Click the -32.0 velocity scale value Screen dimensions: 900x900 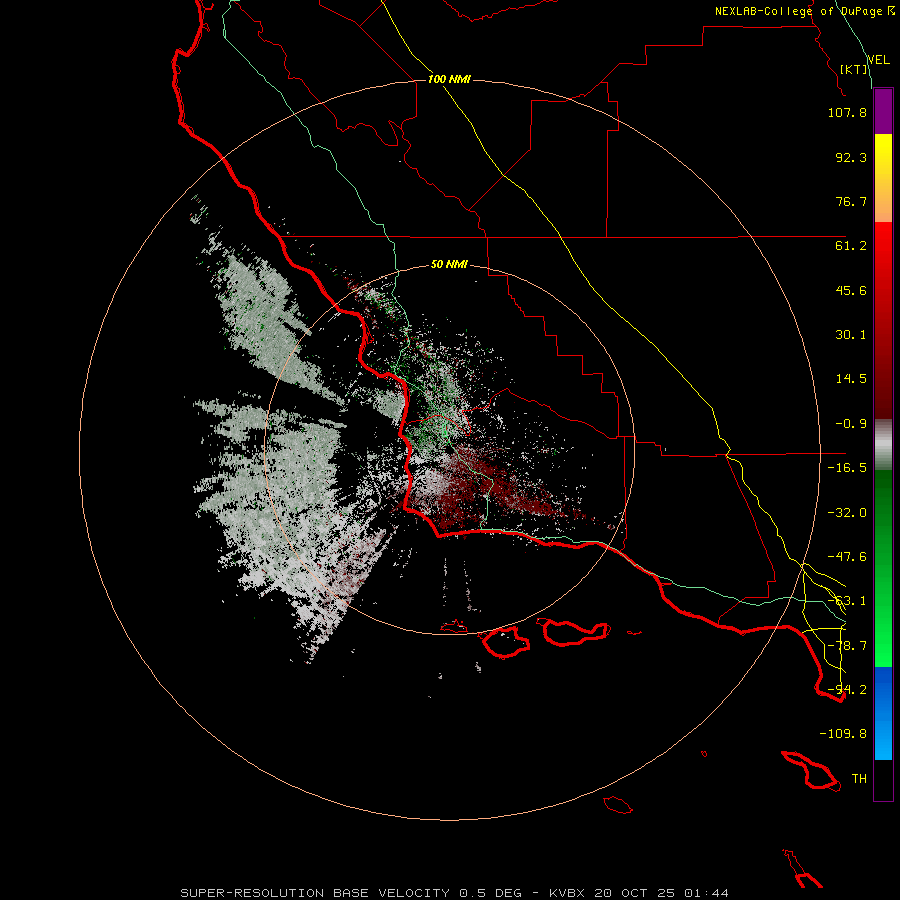coord(847,513)
